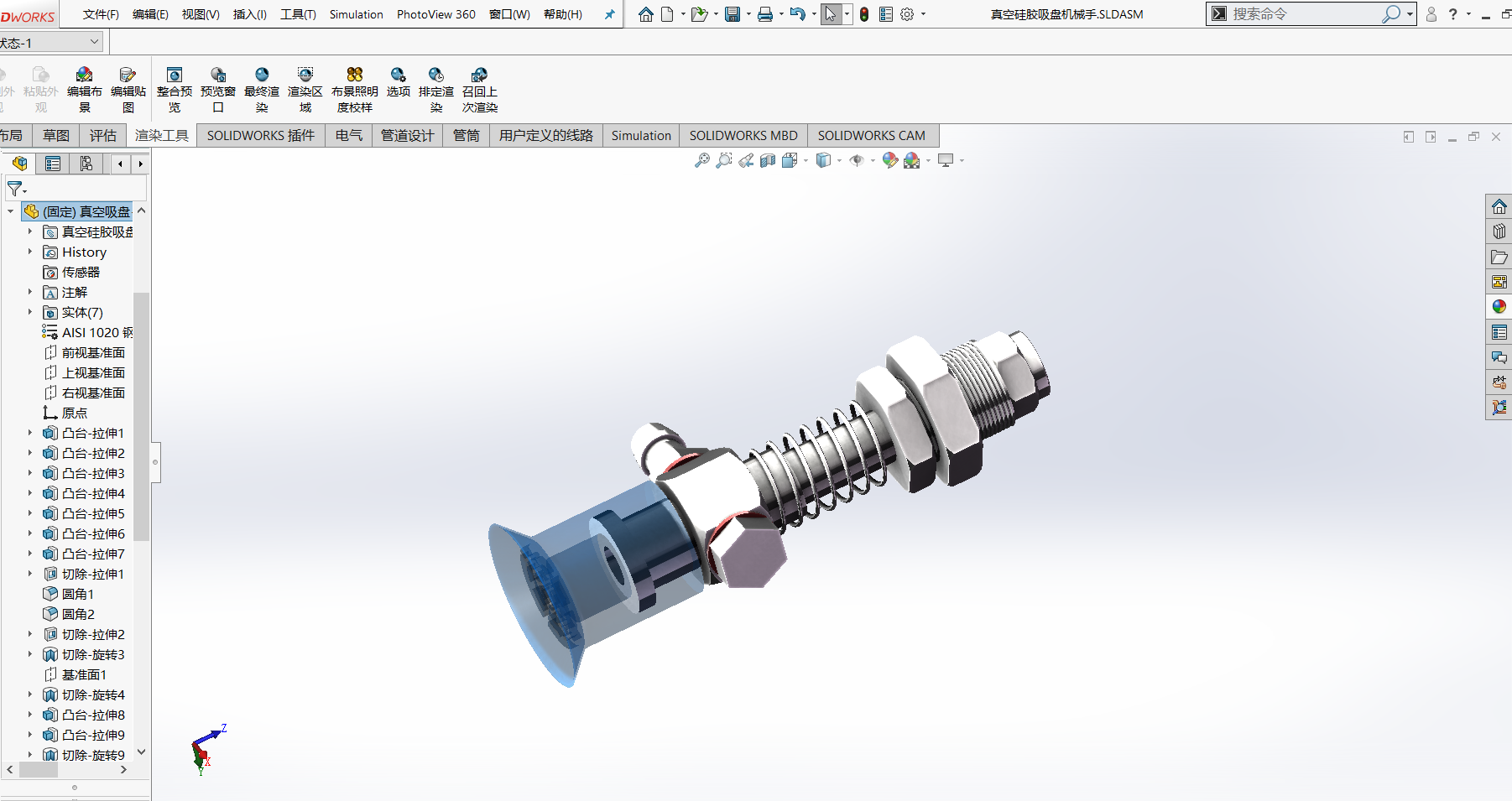This screenshot has height=801, width=1512.
Task: Open 编辑(E) menu
Action: 150,14
